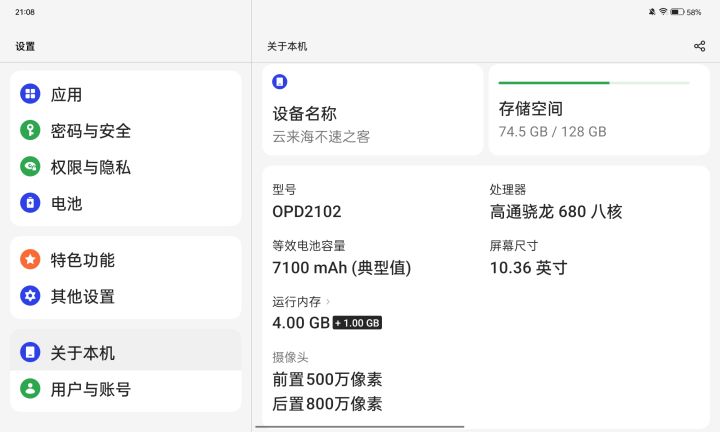Click the horizontal scrollbar at the bottom
Viewport: 720px width, 432px height.
(x=359, y=427)
